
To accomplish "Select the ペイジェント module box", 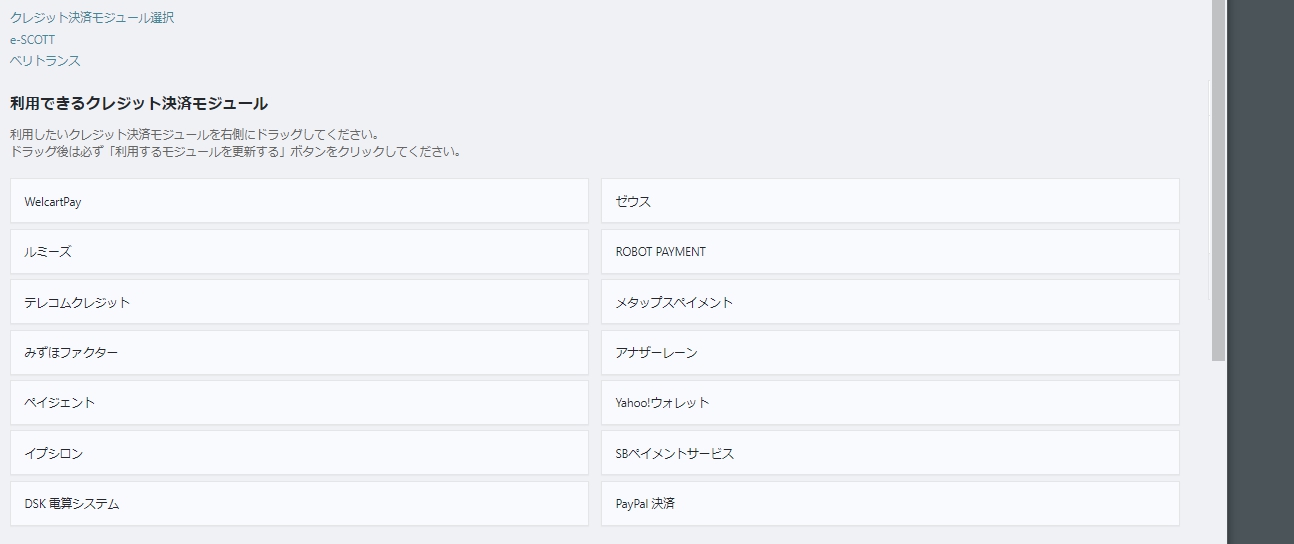I will point(299,403).
